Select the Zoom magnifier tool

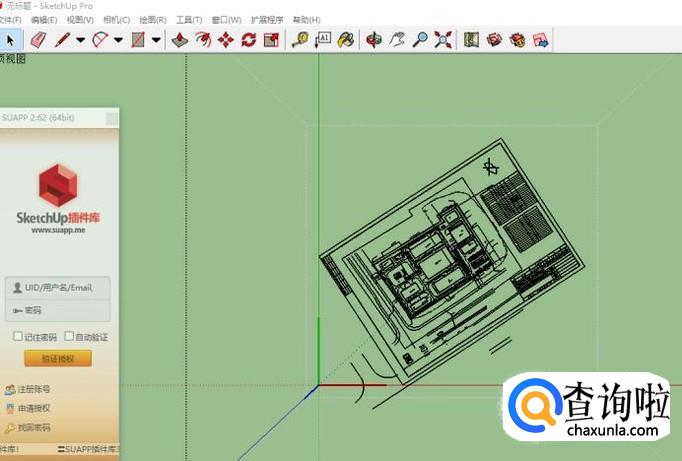[x=420, y=40]
